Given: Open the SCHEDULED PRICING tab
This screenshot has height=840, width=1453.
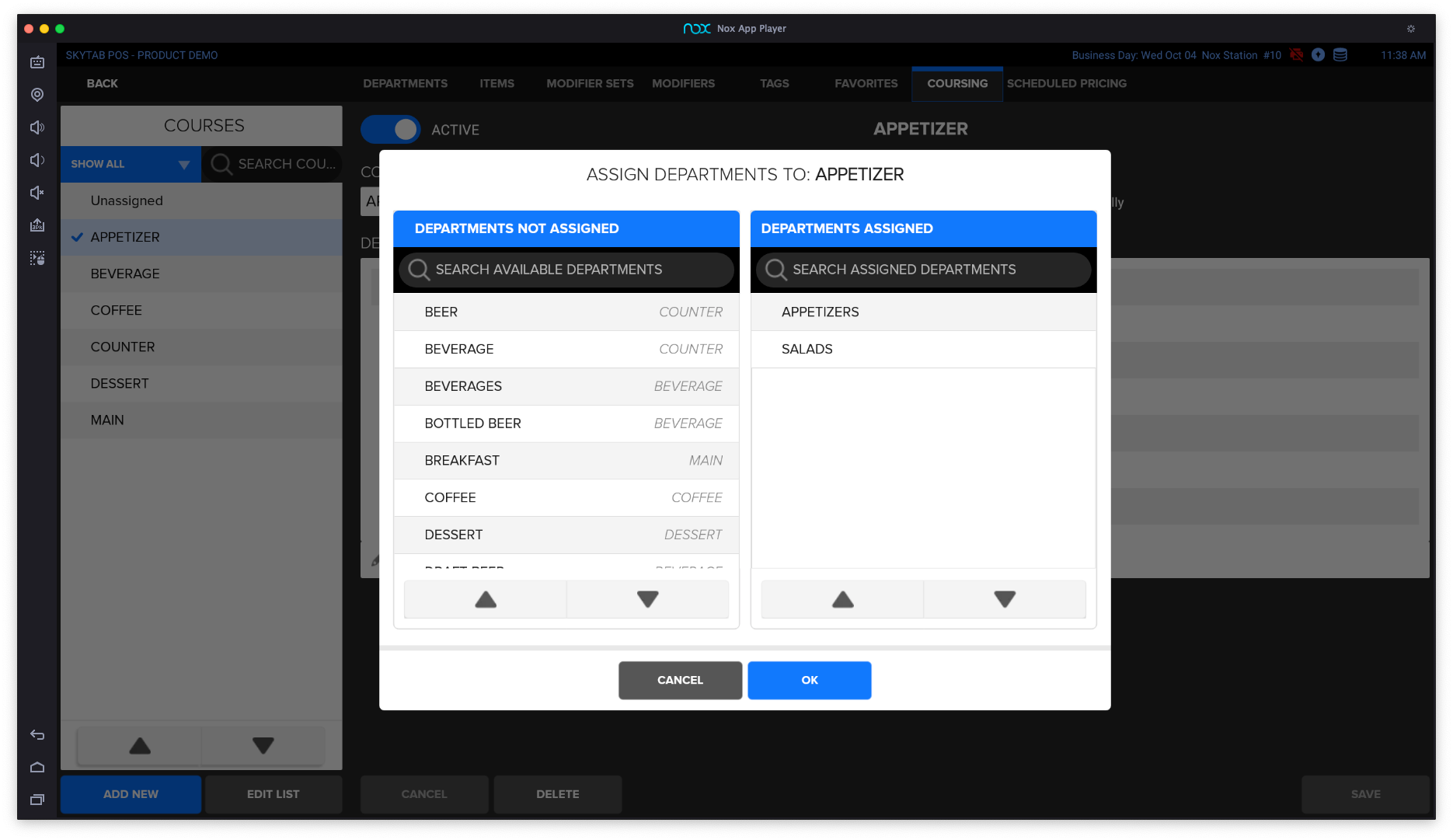Looking at the screenshot, I should pos(1066,83).
